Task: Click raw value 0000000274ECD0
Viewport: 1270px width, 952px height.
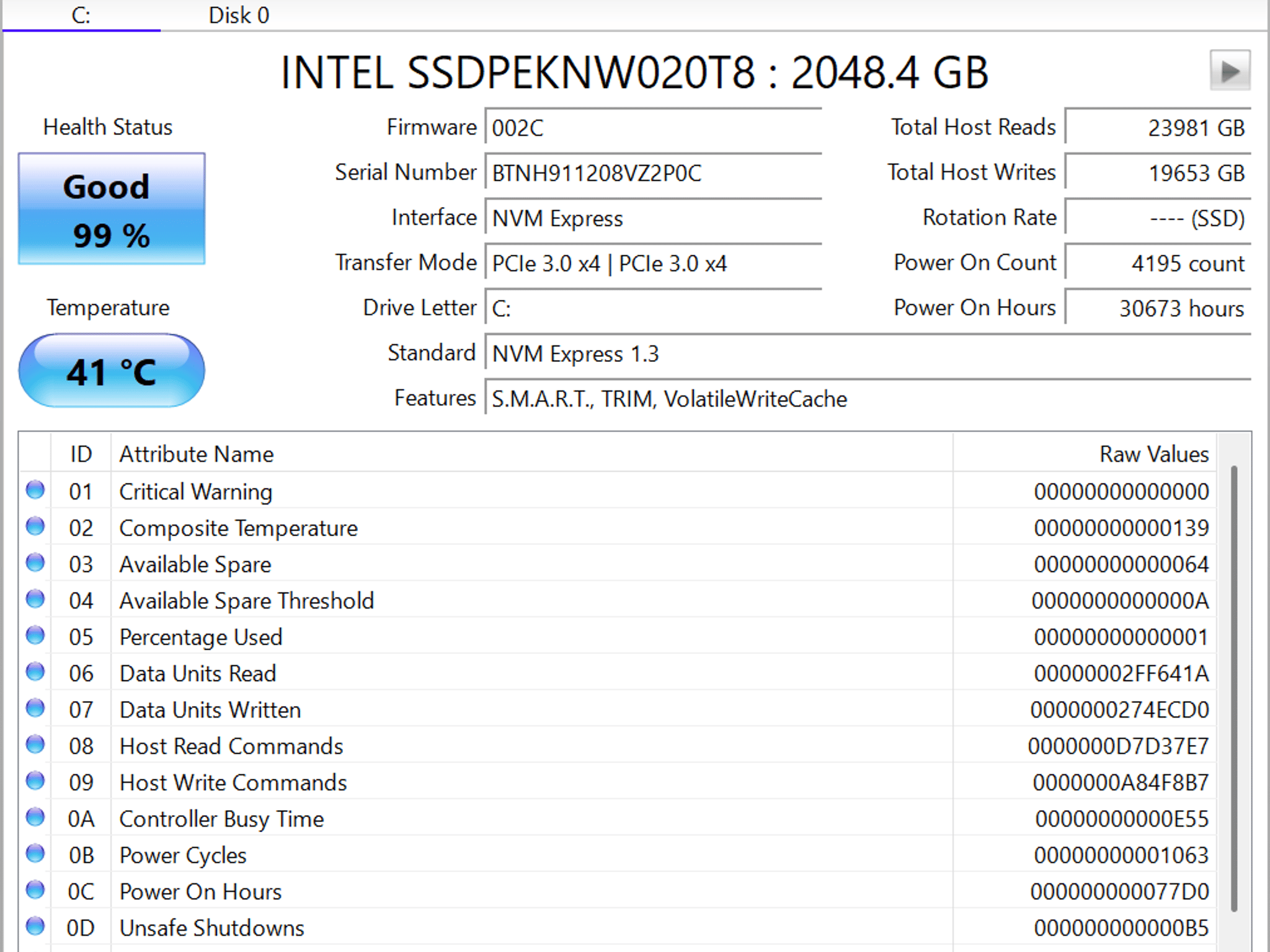Action: [1119, 710]
